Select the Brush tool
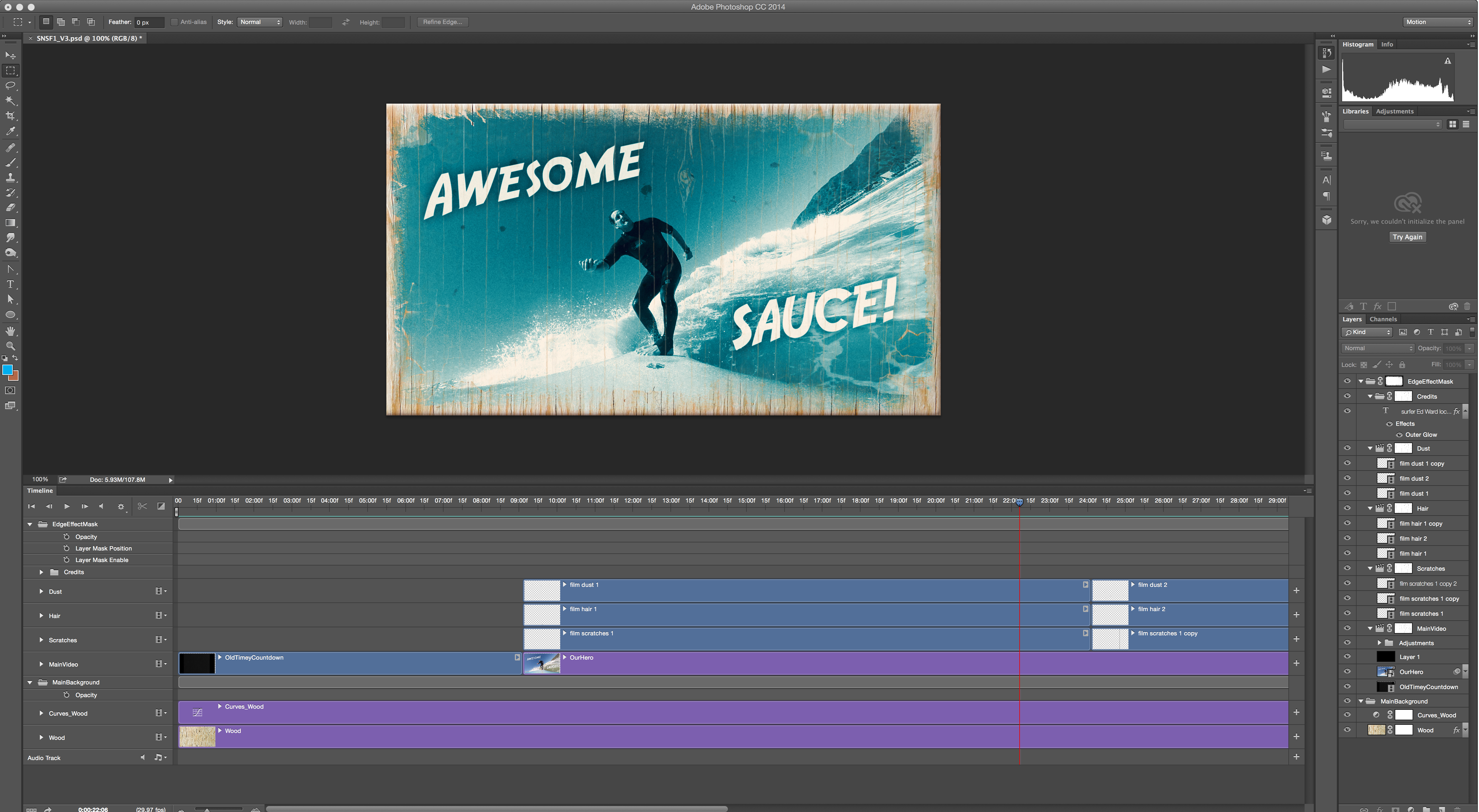Screen dimensions: 1479x812 click(x=10, y=163)
